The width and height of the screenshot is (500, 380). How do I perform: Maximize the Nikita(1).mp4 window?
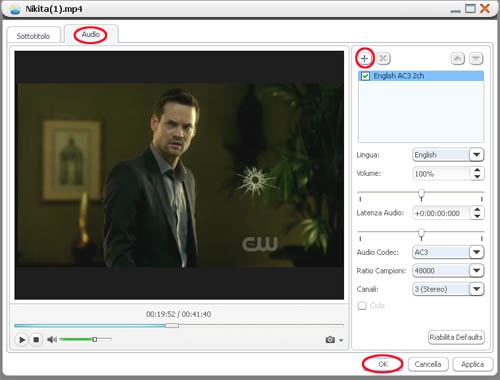pyautogui.click(x=470, y=9)
